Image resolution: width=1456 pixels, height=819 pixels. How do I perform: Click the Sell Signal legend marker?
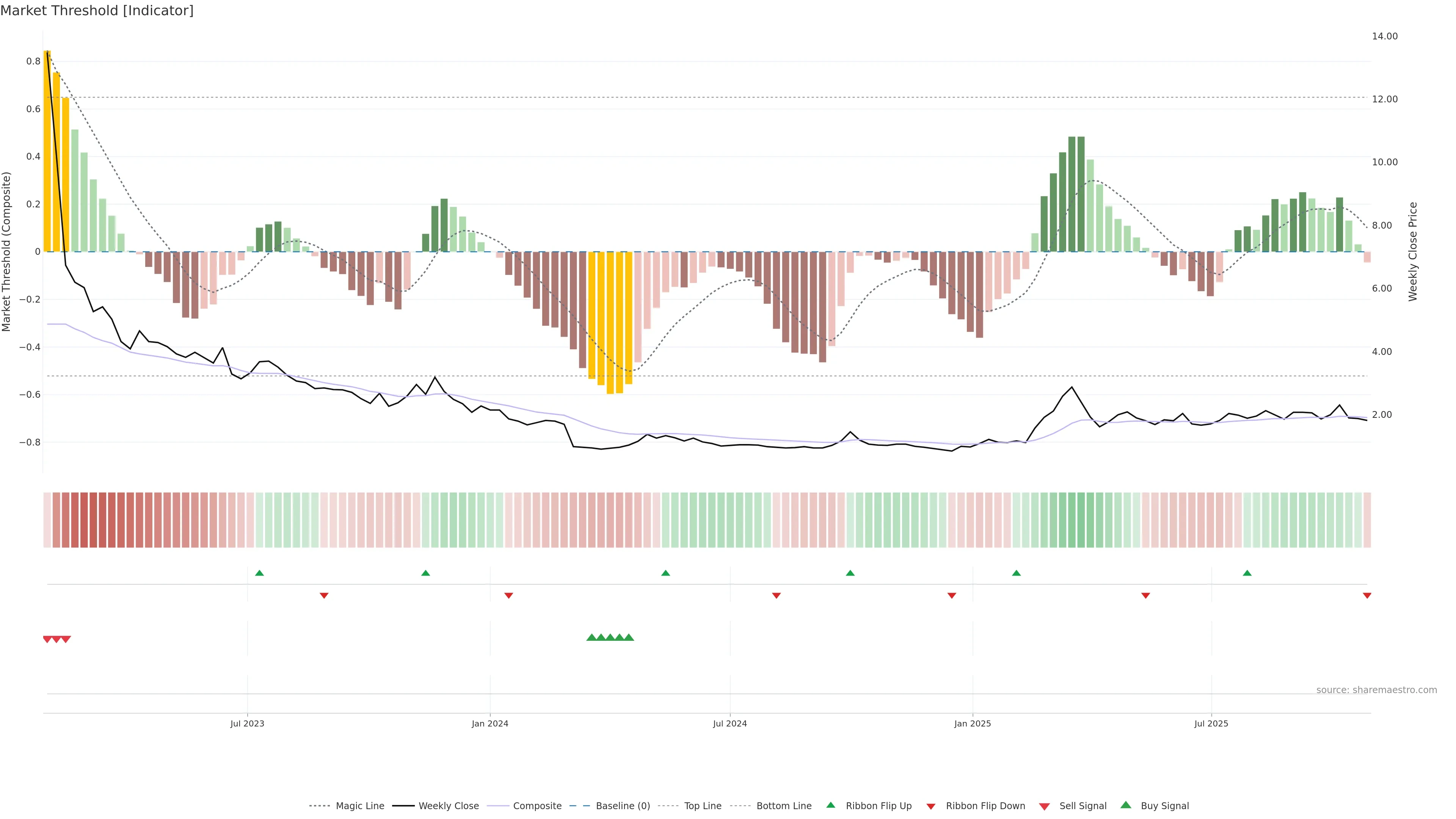[x=1045, y=806]
